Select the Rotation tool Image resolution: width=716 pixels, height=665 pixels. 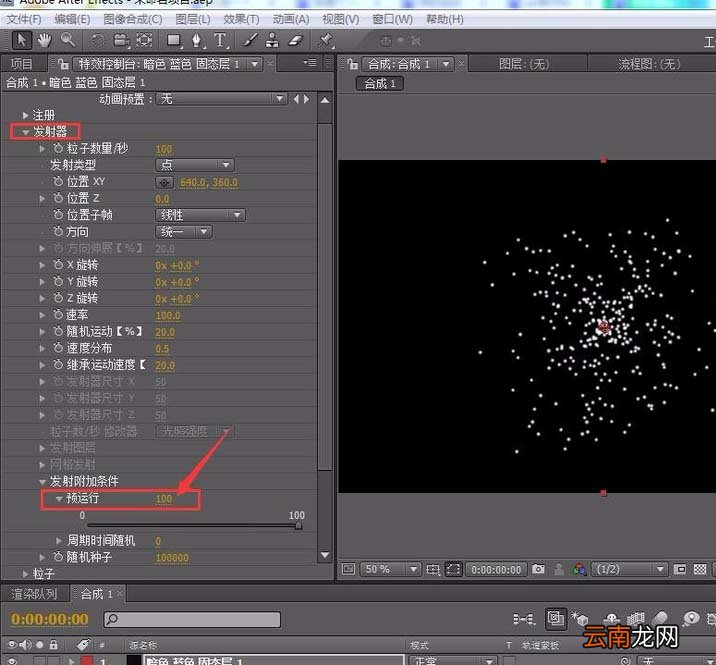click(x=97, y=41)
